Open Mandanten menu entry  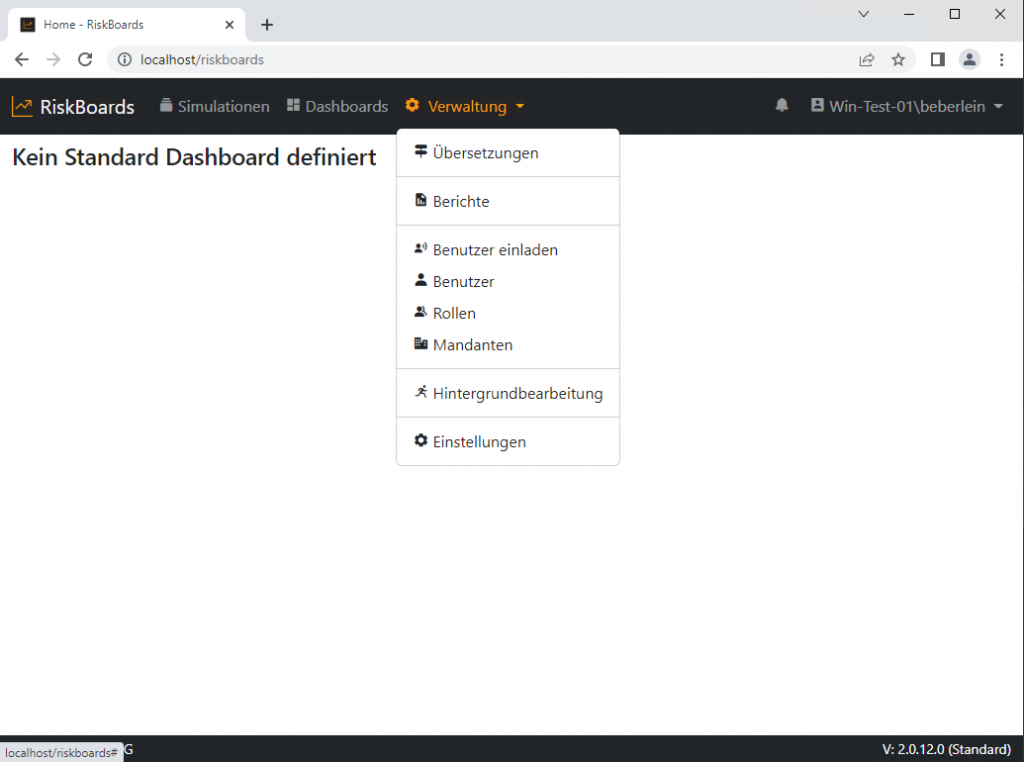[x=507, y=345]
